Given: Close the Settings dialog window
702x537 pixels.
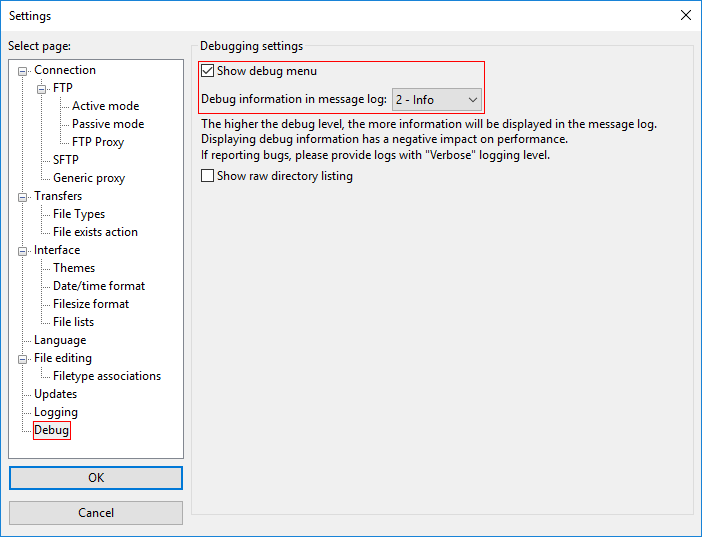Looking at the screenshot, I should coord(685,15).
